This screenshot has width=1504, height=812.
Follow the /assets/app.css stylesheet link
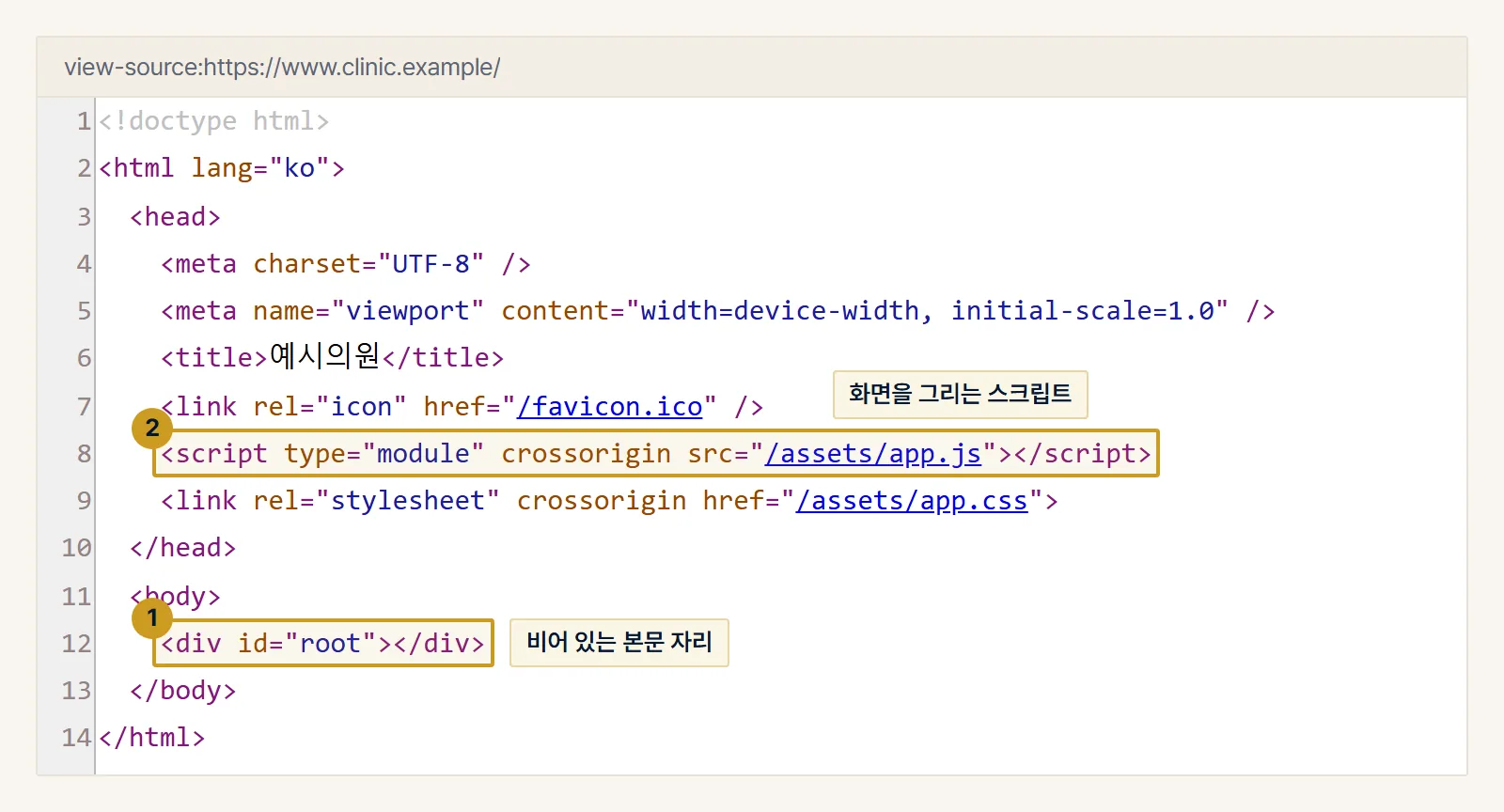pyautogui.click(x=912, y=501)
